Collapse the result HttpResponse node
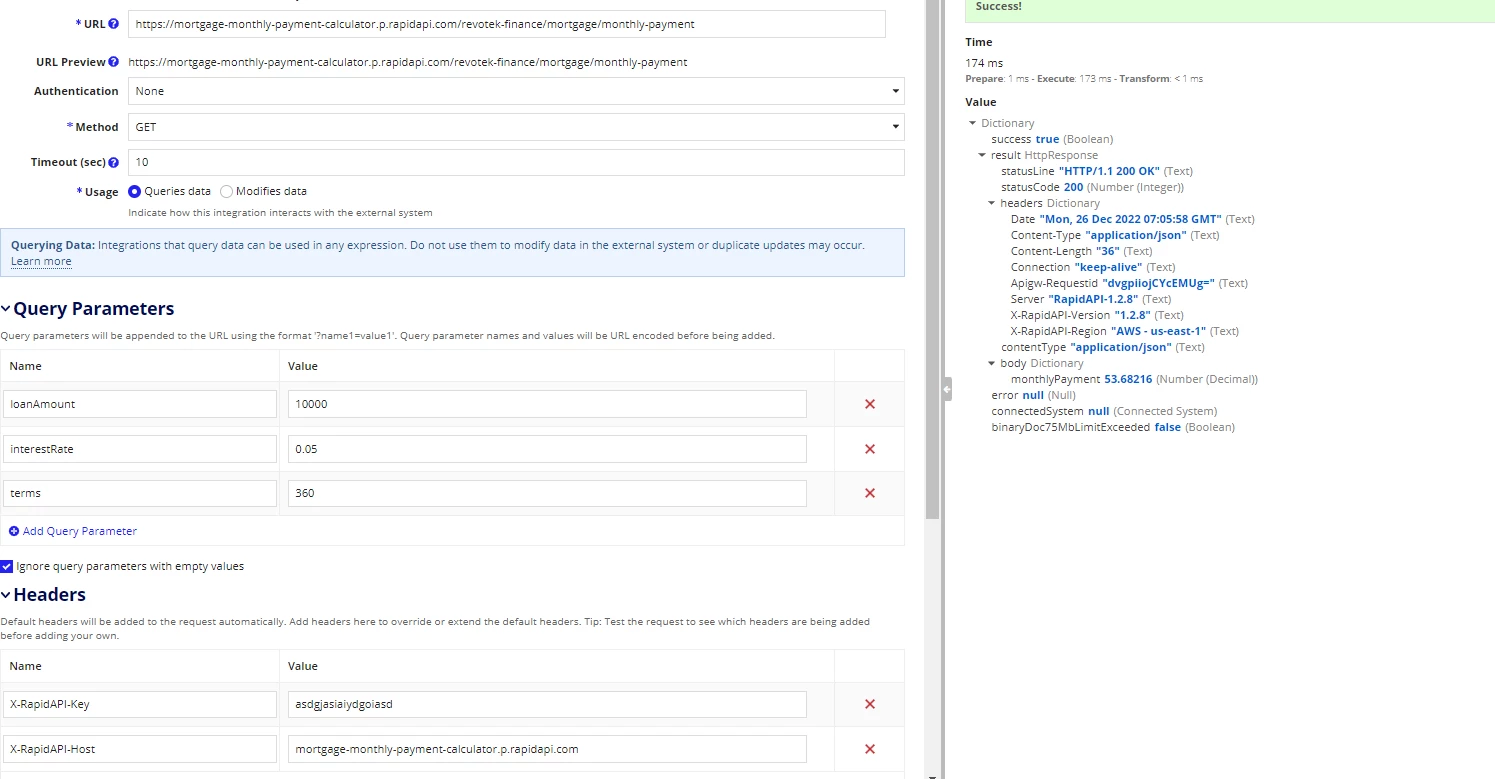This screenshot has width=1495, height=779. 982,155
